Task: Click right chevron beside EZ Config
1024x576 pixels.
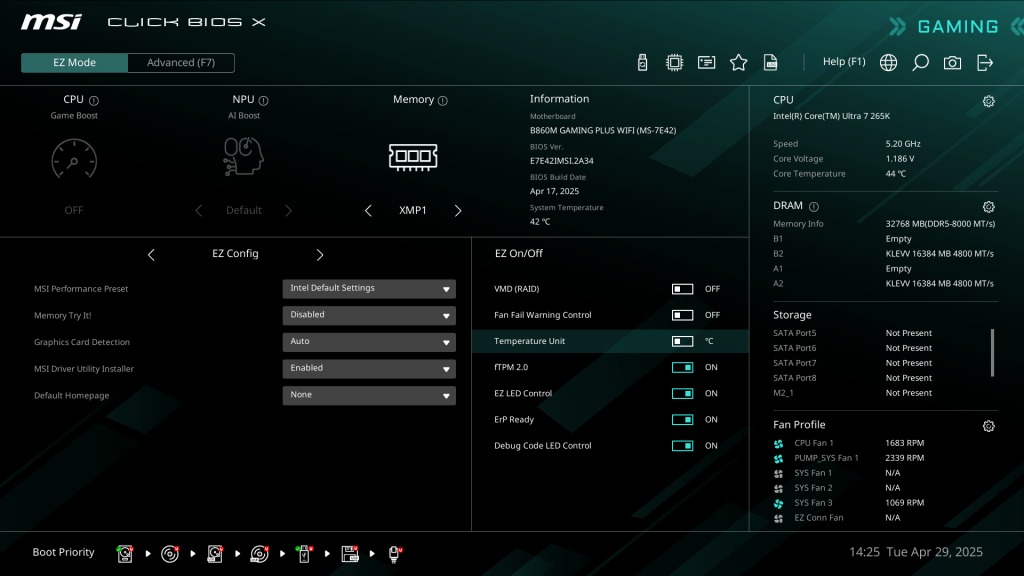Action: pos(319,255)
